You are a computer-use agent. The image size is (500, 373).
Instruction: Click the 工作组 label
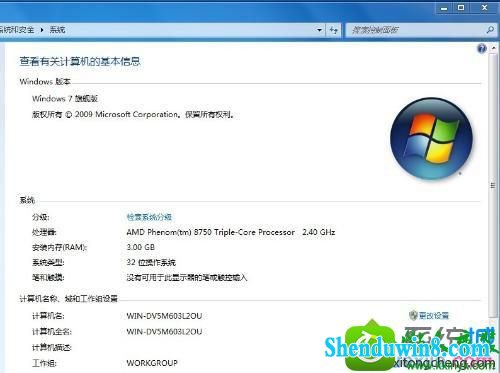pyautogui.click(x=44, y=363)
